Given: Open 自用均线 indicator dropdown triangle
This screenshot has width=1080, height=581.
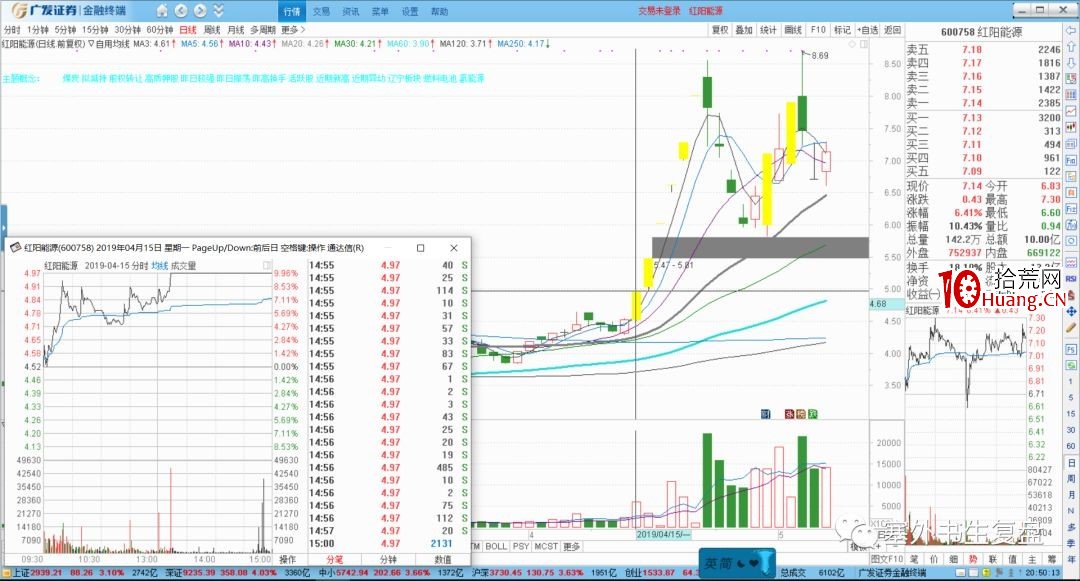Looking at the screenshot, I should point(92,43).
